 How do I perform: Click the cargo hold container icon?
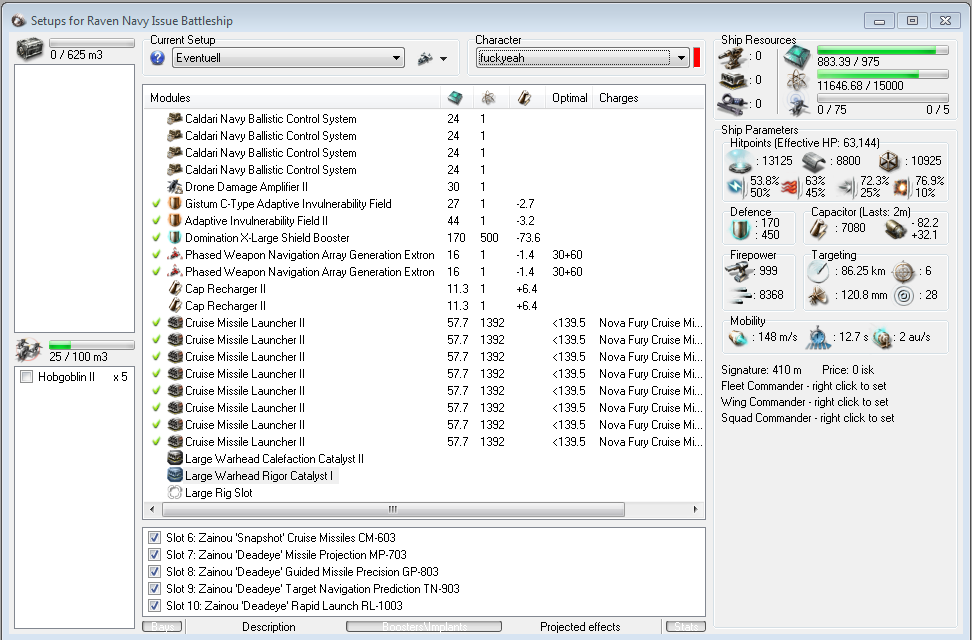[x=29, y=48]
